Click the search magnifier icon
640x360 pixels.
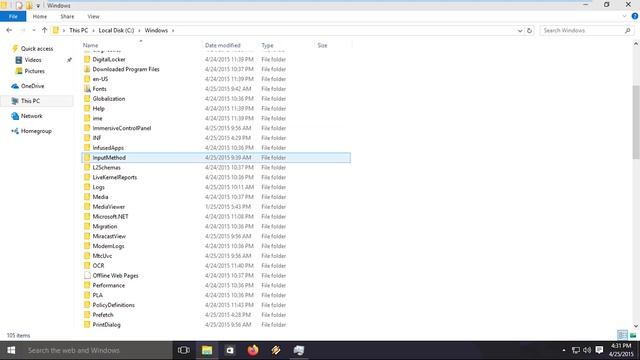(627, 31)
